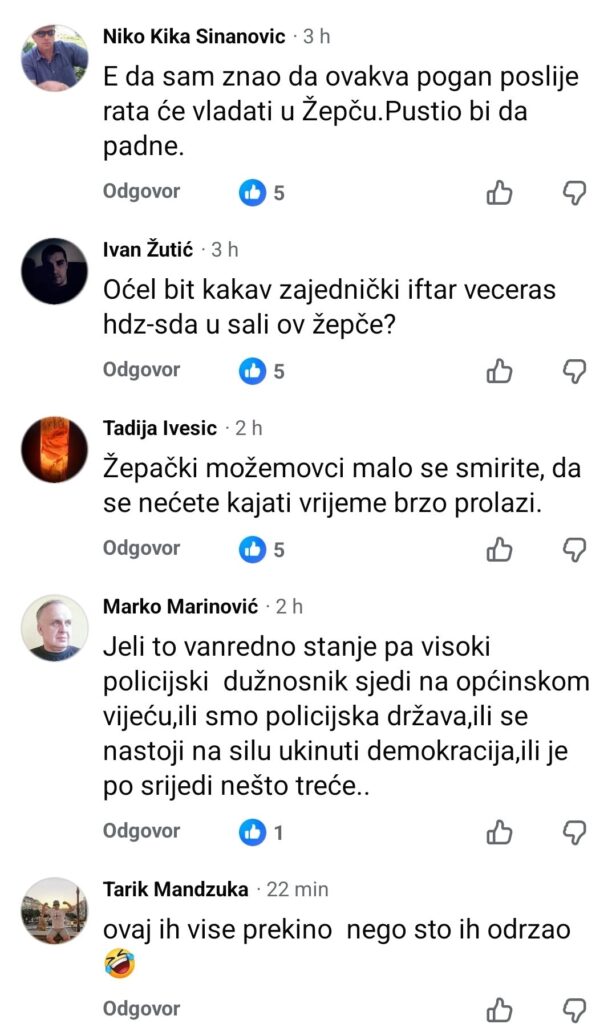Screen dimensions: 616x1024
Task: Open Niko Kika Sinanovic's profile picture
Action: pos(55,58)
